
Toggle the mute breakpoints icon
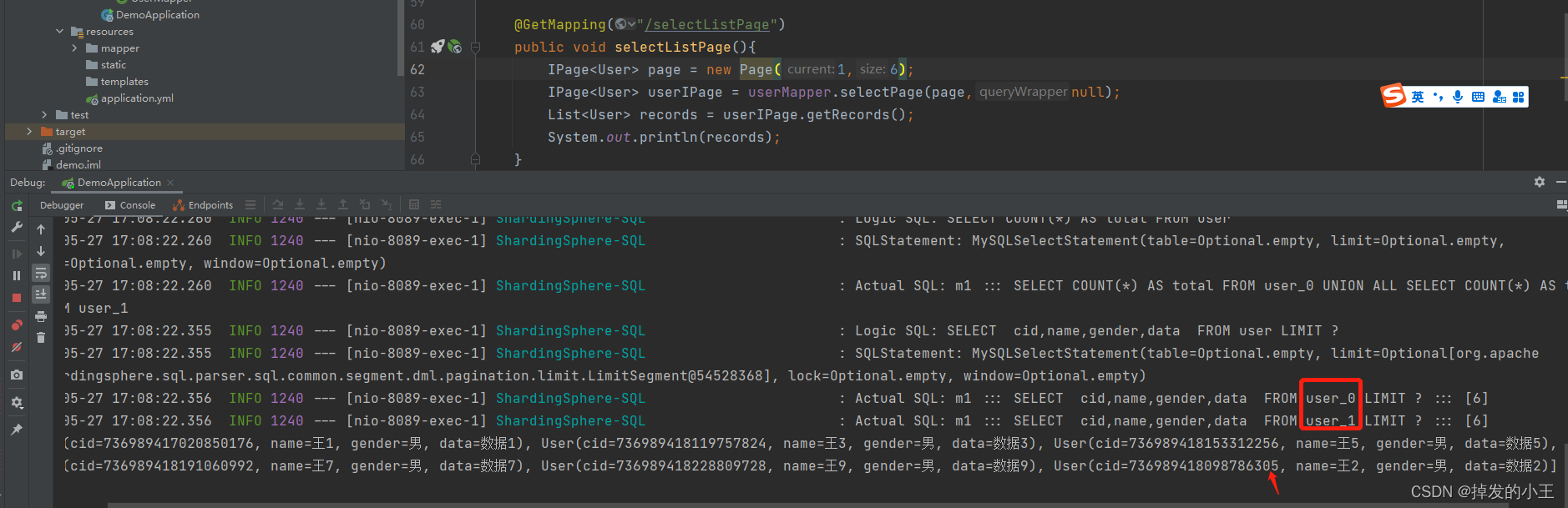click(x=17, y=347)
